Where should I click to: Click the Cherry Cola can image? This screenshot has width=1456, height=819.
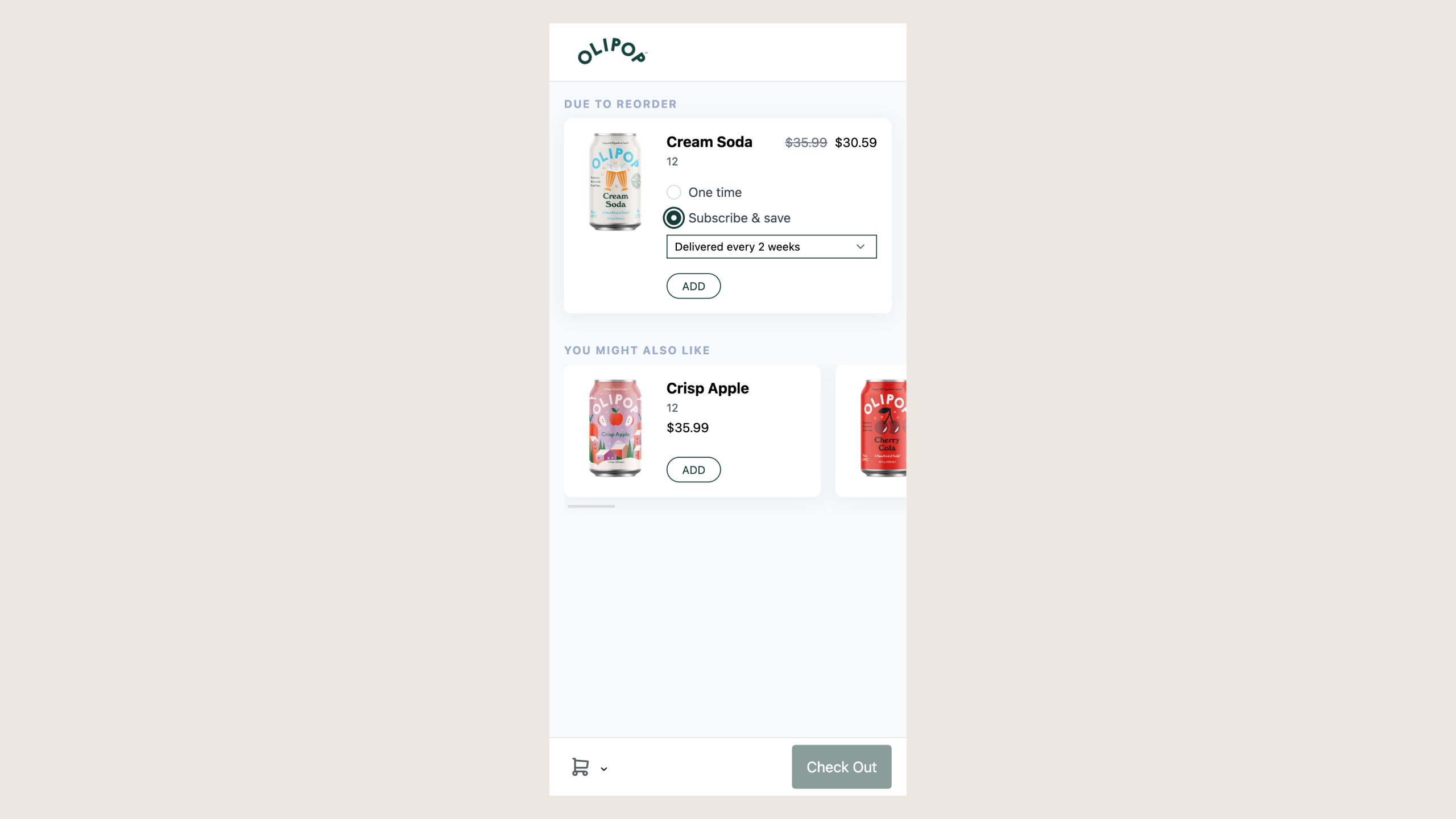[x=883, y=428]
